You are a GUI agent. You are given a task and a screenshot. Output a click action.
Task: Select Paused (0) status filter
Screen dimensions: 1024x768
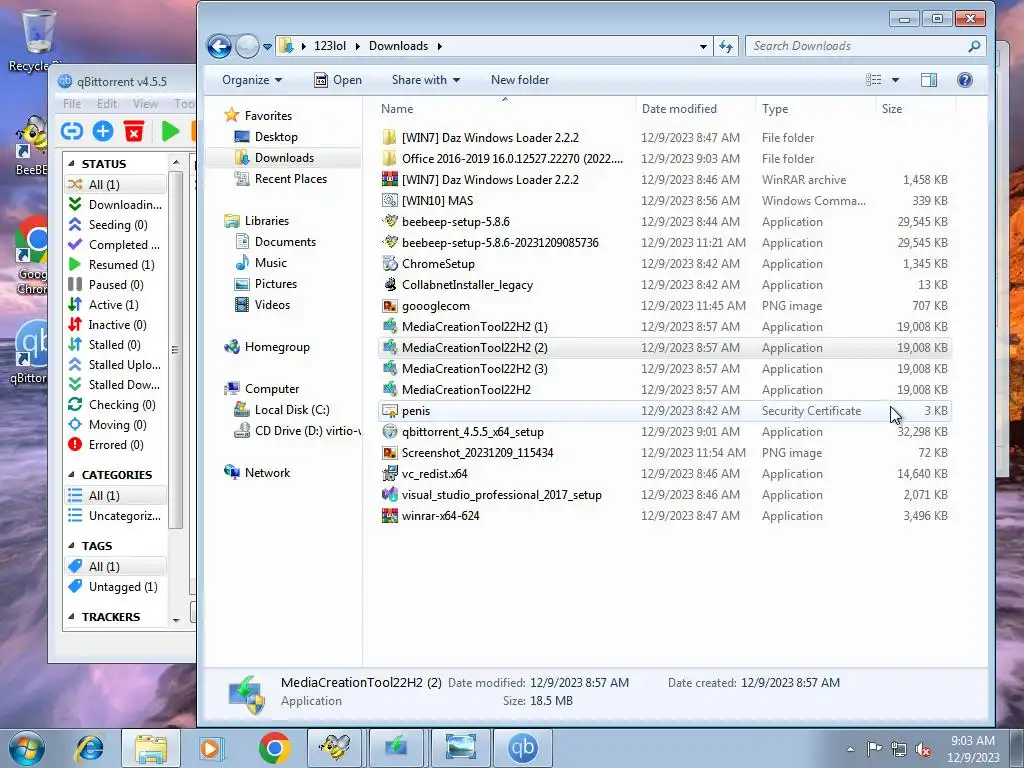(116, 285)
